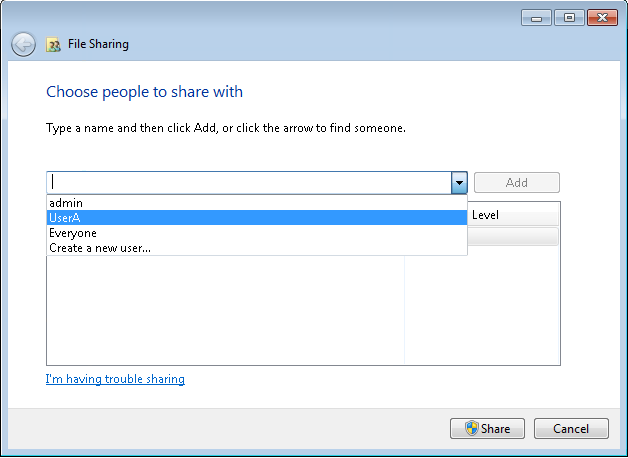
Task: Pick Everyone from the user list
Action: 257,233
